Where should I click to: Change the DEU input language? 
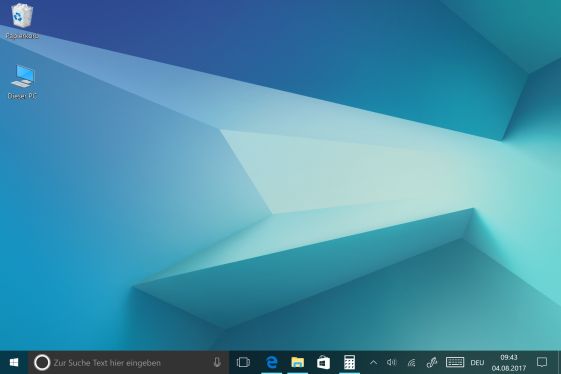(477, 363)
